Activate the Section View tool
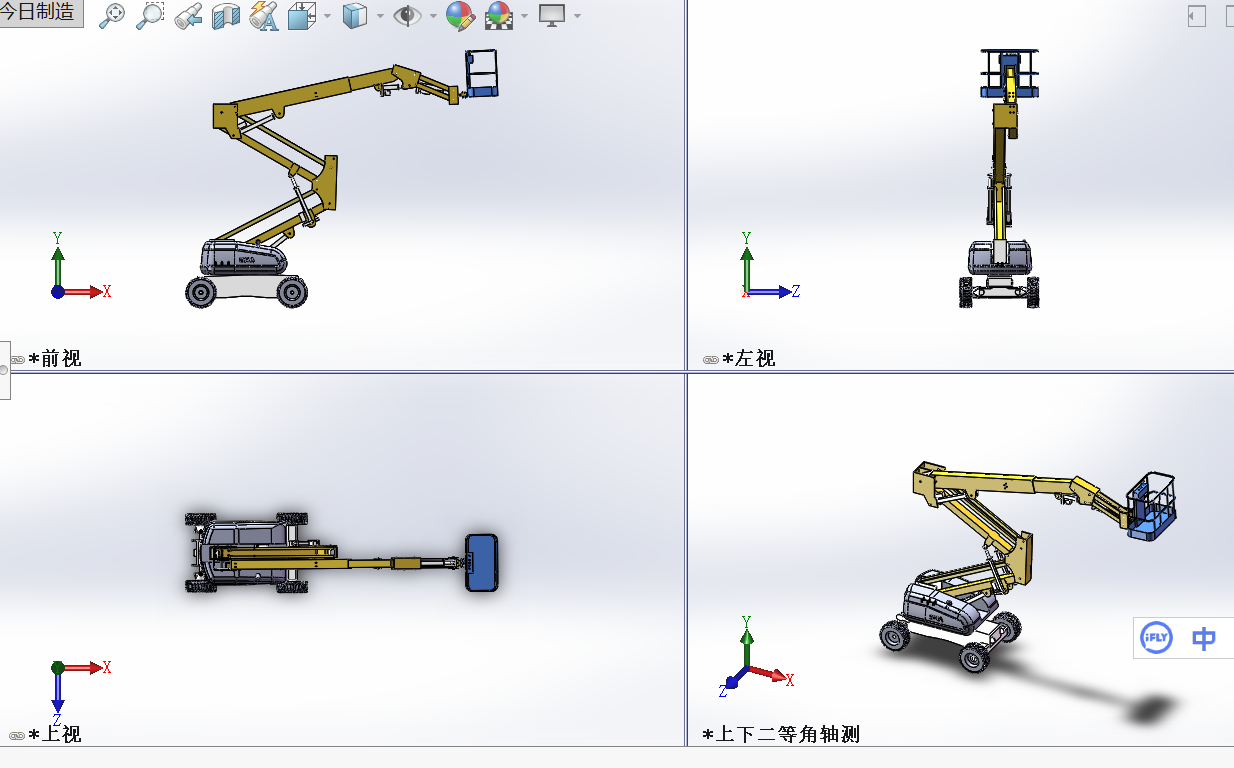 [226, 16]
